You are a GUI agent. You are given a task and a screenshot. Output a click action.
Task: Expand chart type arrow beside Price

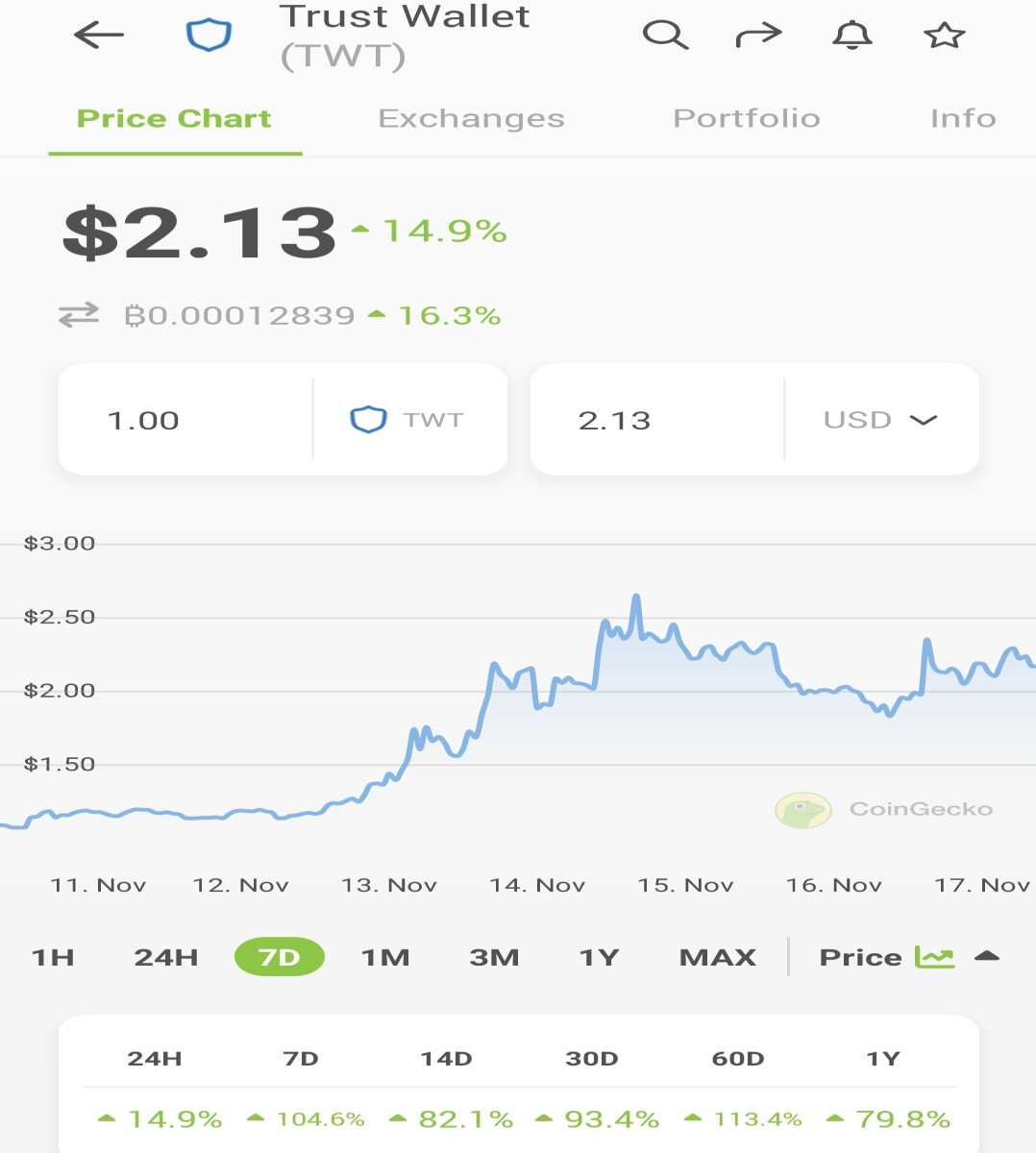tap(987, 957)
